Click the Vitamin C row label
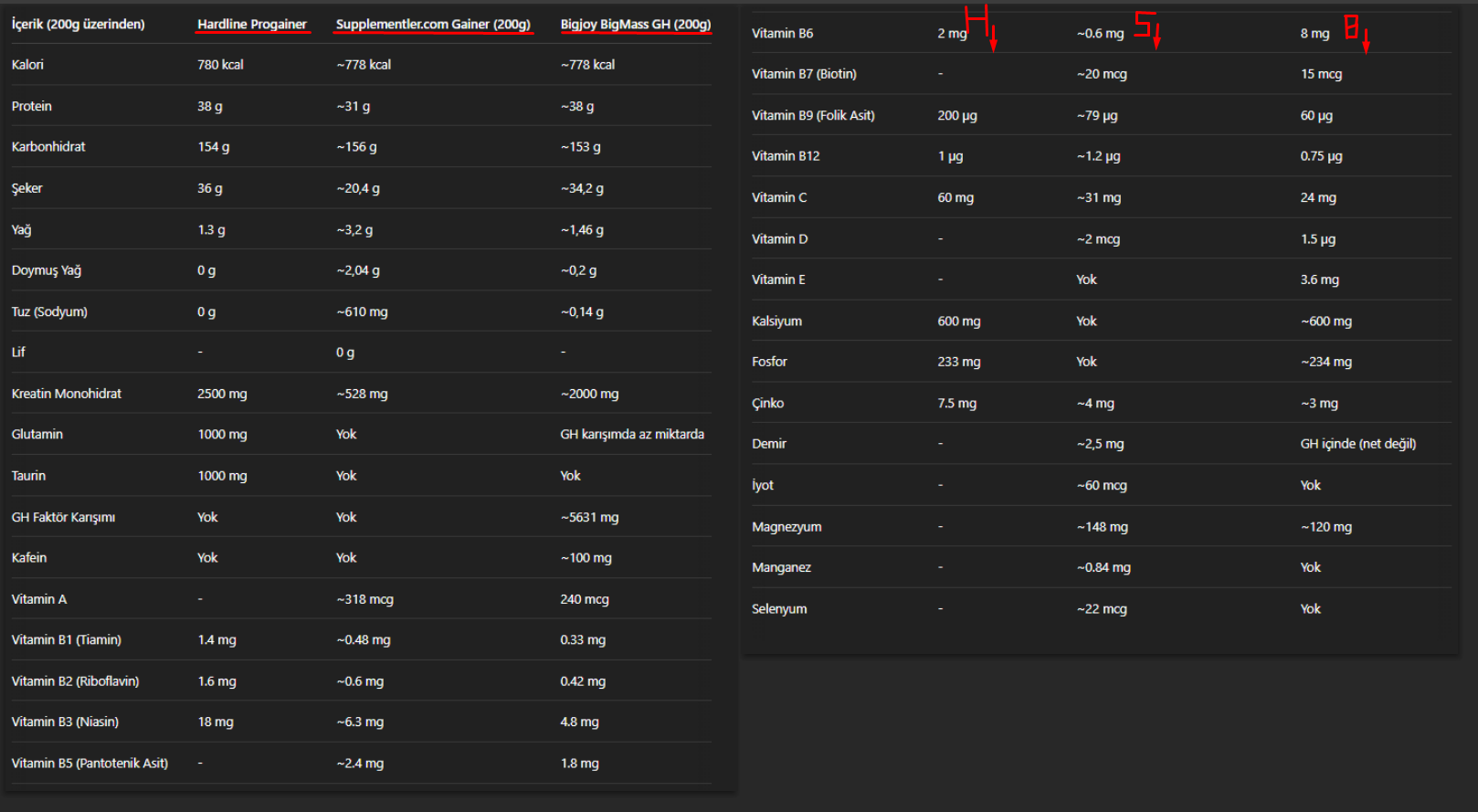The height and width of the screenshot is (812, 1478). click(x=780, y=197)
